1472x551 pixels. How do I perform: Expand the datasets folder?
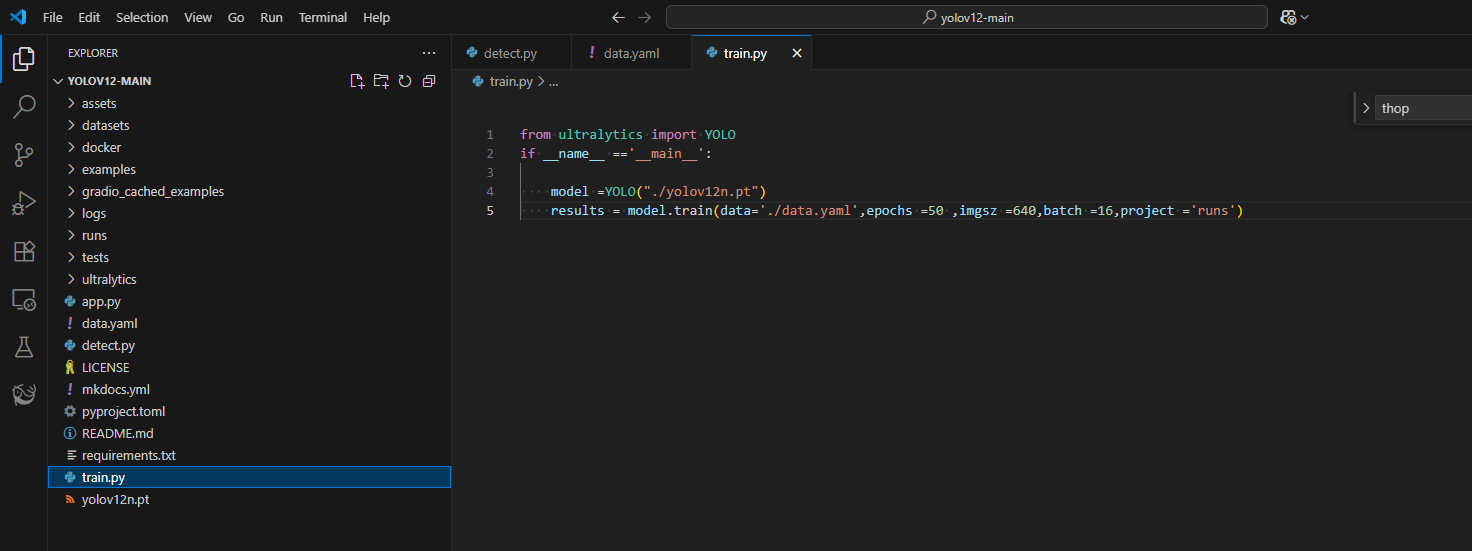(249, 125)
